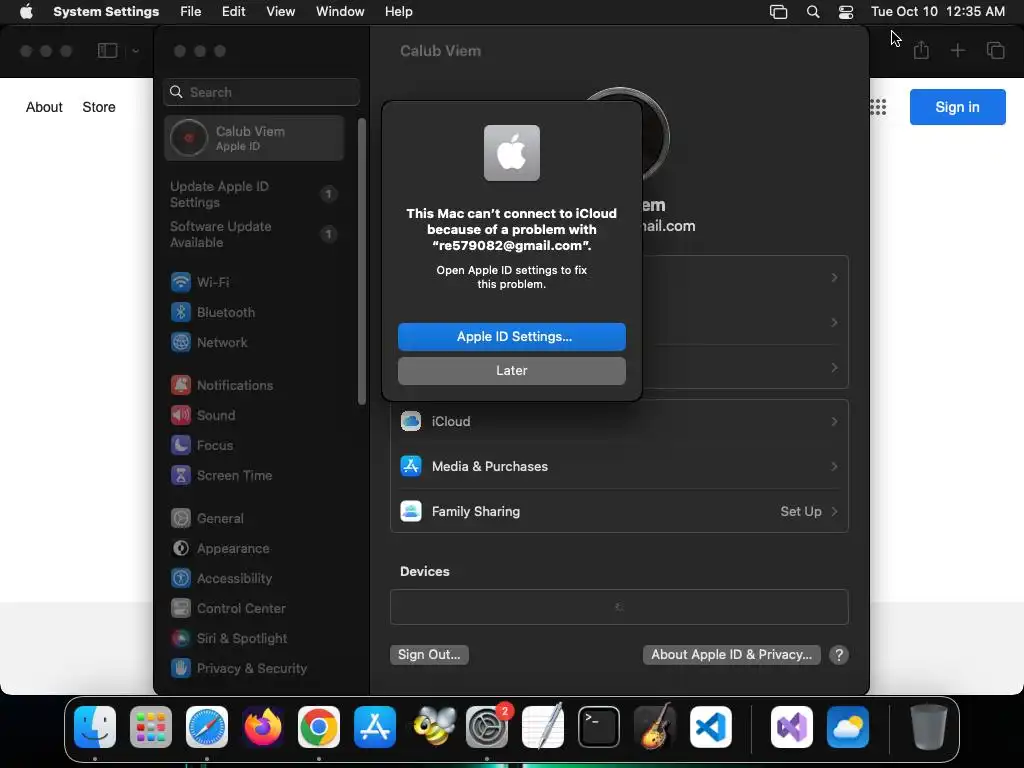Select Bluetooth in the sidebar
The height and width of the screenshot is (768, 1024).
[x=253, y=312]
